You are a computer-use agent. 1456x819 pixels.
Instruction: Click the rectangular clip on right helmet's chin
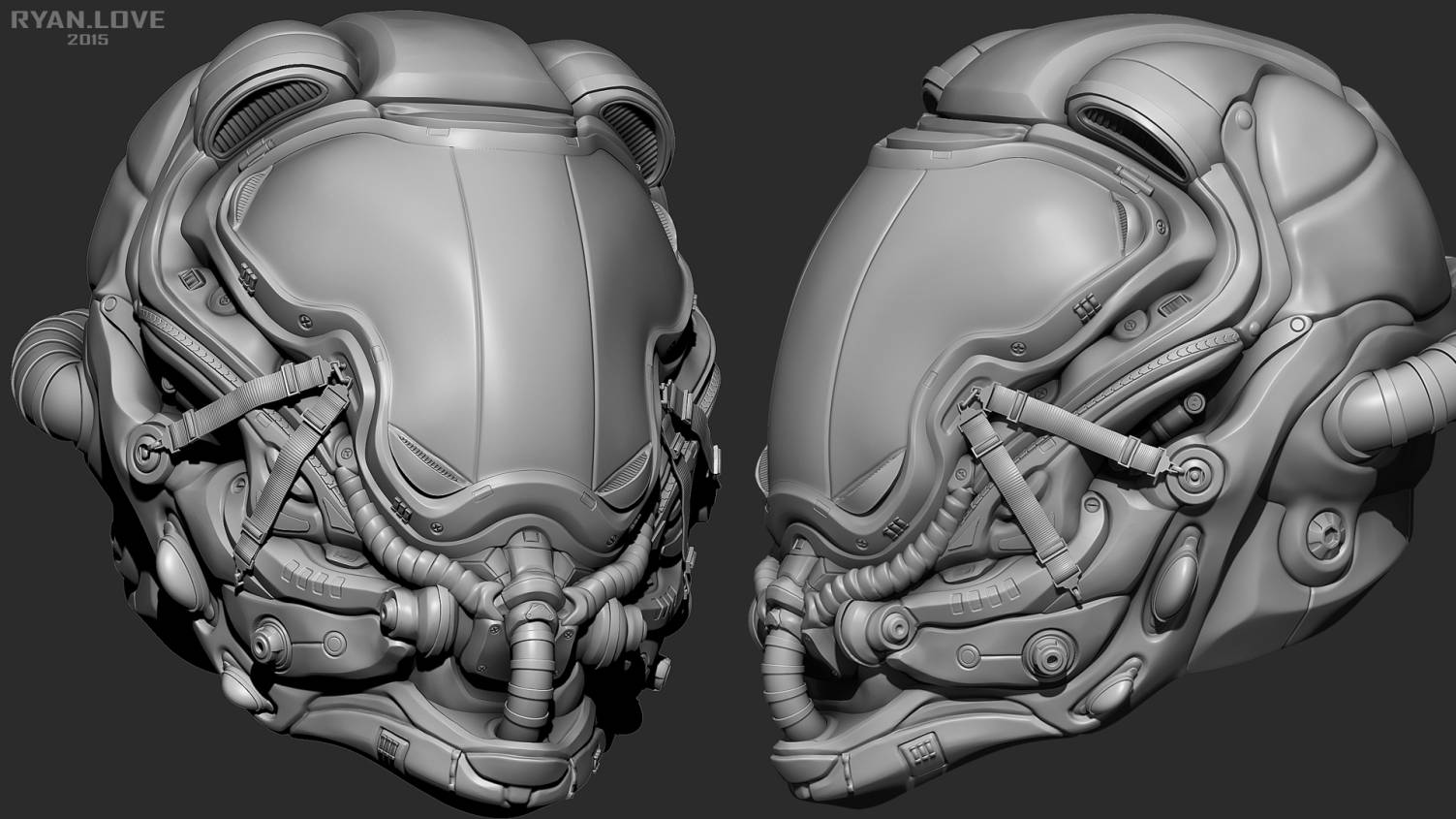[x=914, y=753]
